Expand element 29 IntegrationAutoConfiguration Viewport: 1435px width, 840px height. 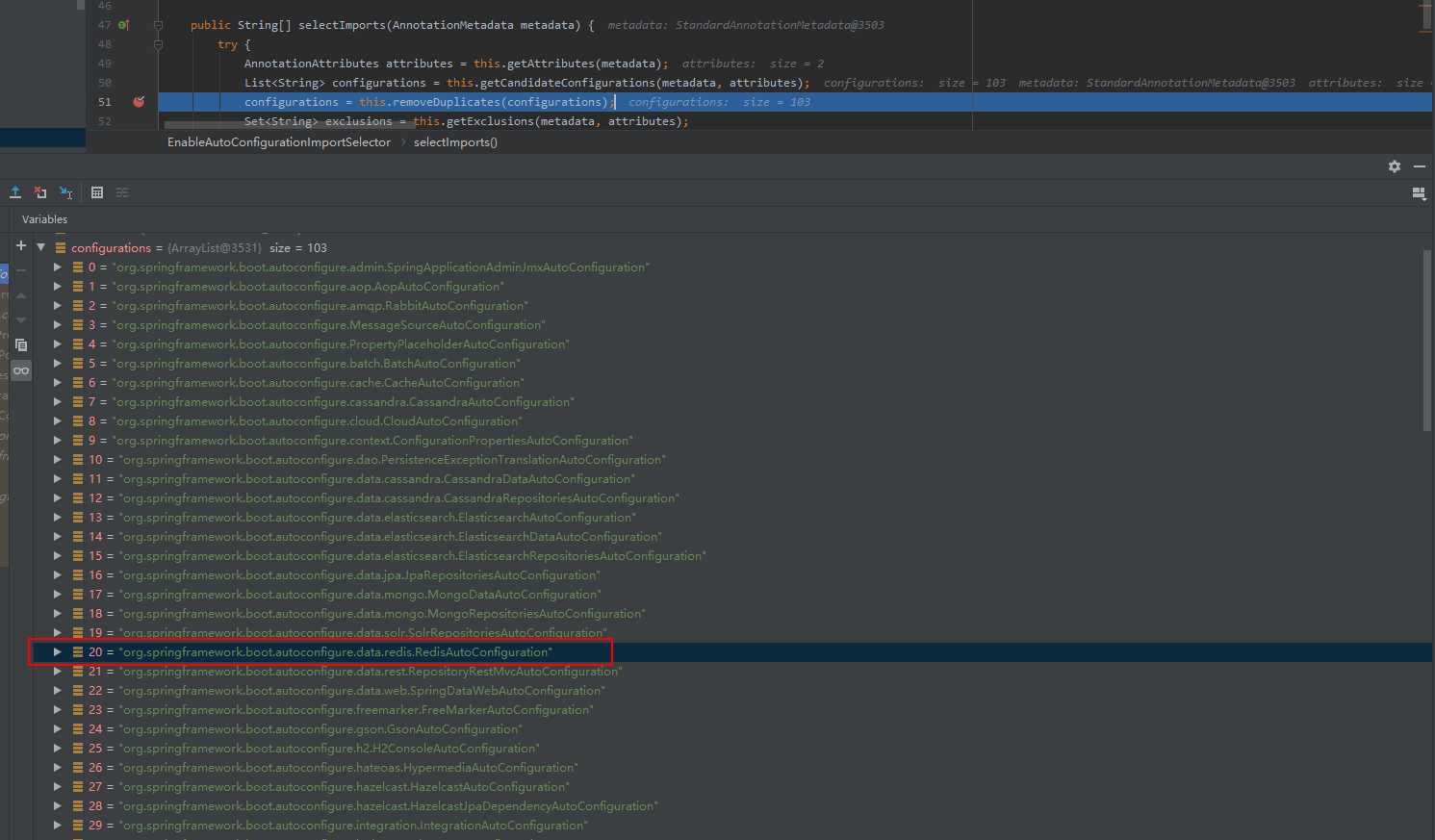58,825
